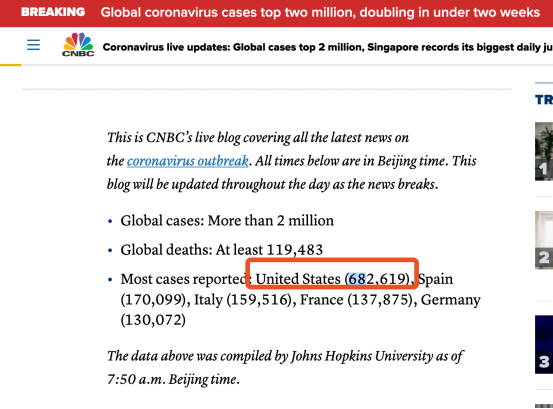Click the Johns Hopkins University data note

[285, 368]
